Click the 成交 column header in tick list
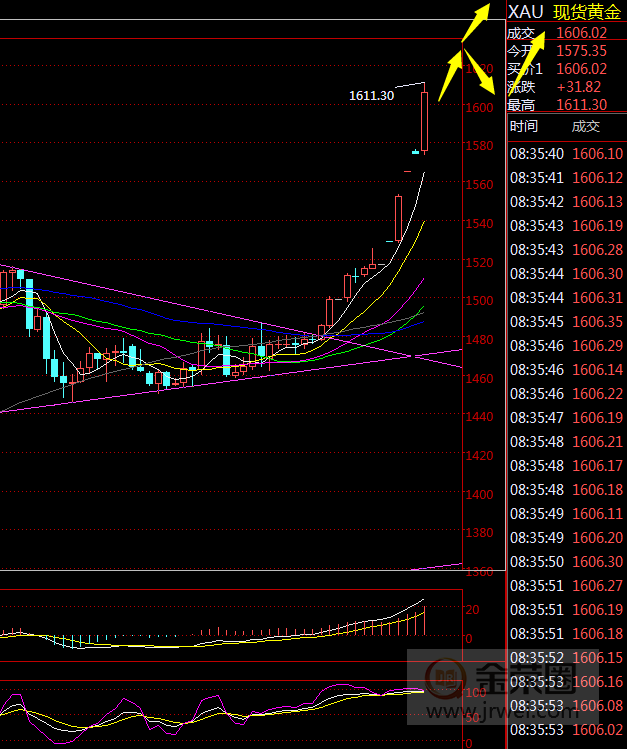The width and height of the screenshot is (627, 749). [585, 126]
